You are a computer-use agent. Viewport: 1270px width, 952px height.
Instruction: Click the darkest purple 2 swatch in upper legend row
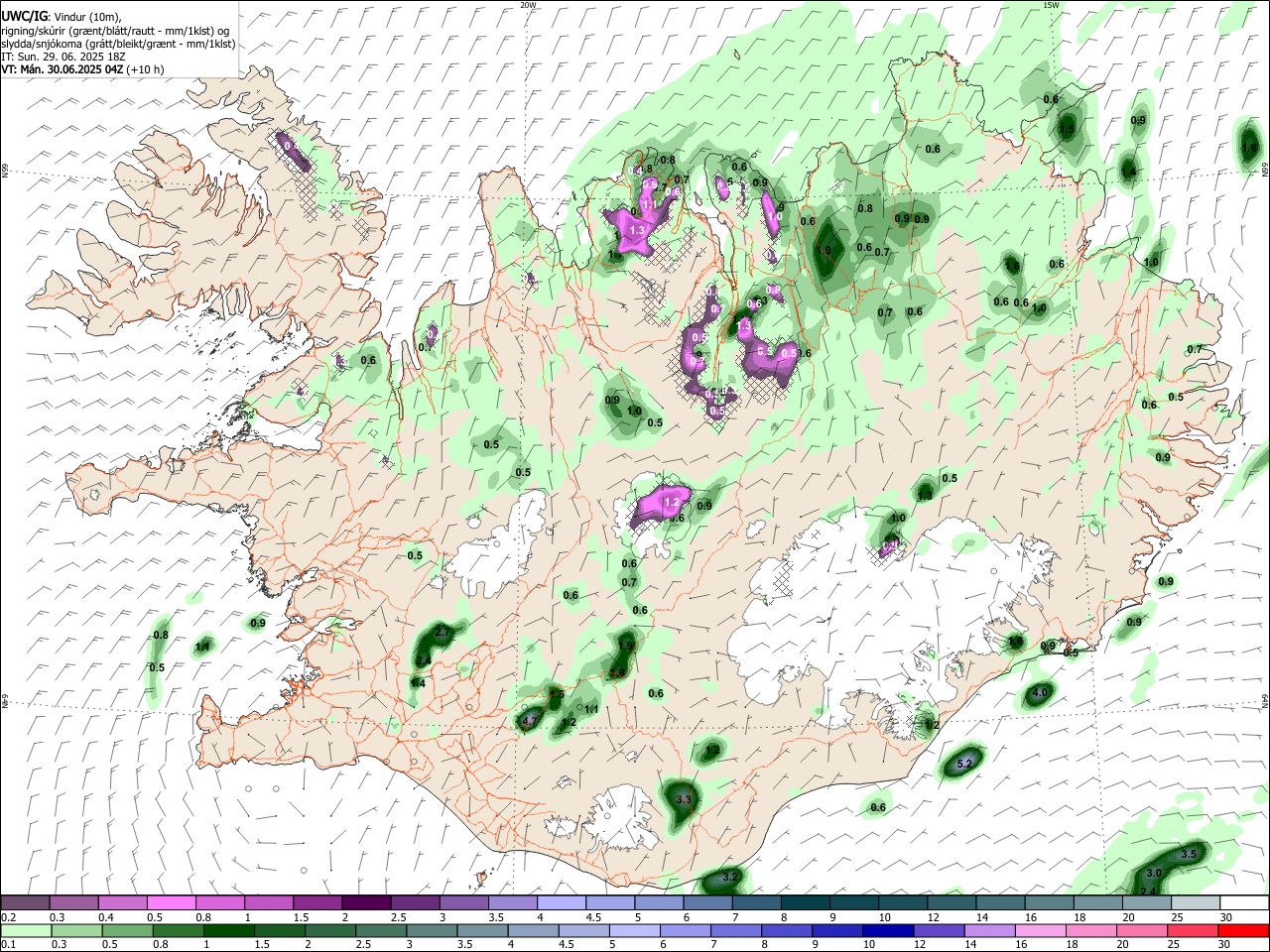[366, 903]
